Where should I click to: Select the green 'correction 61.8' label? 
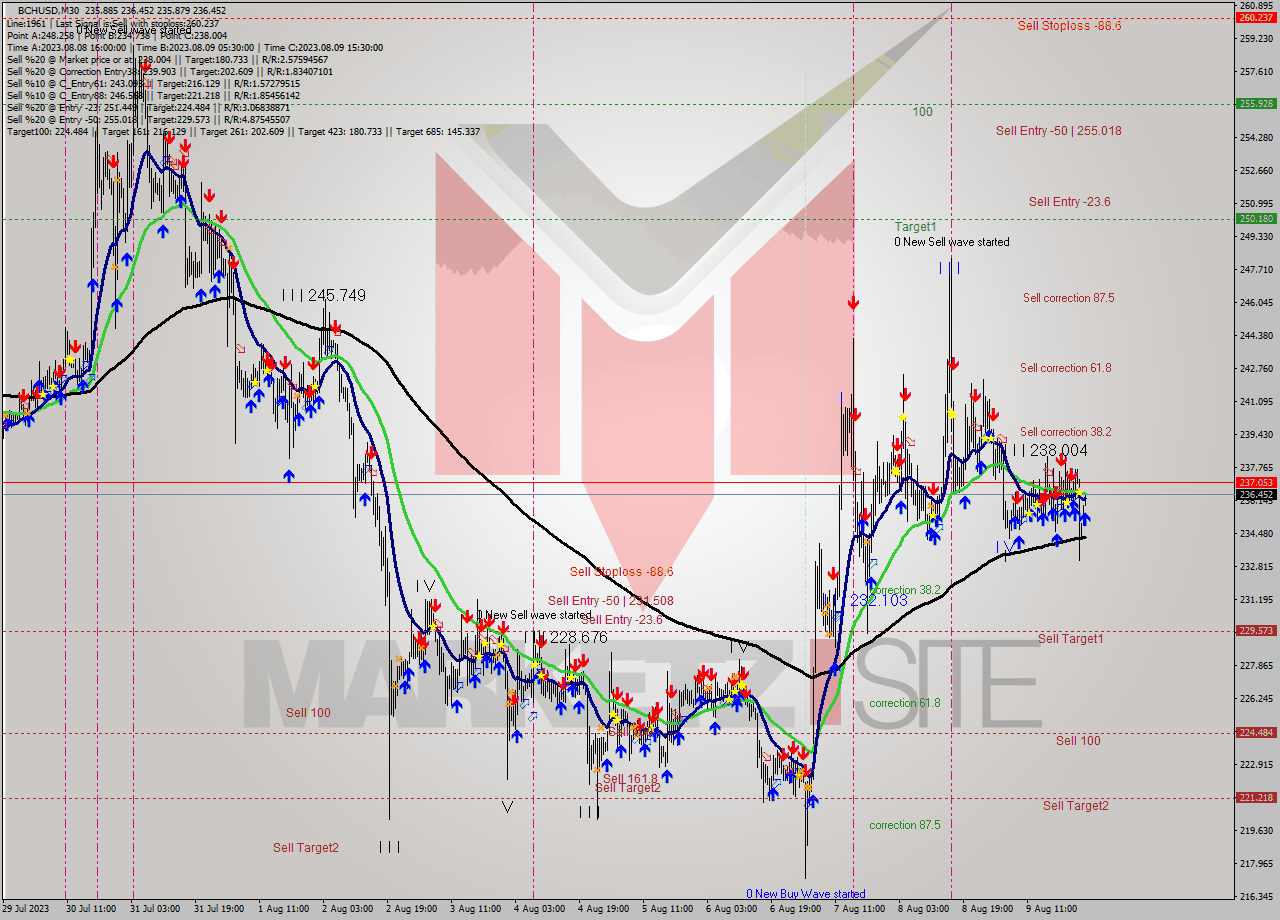pyautogui.click(x=905, y=703)
